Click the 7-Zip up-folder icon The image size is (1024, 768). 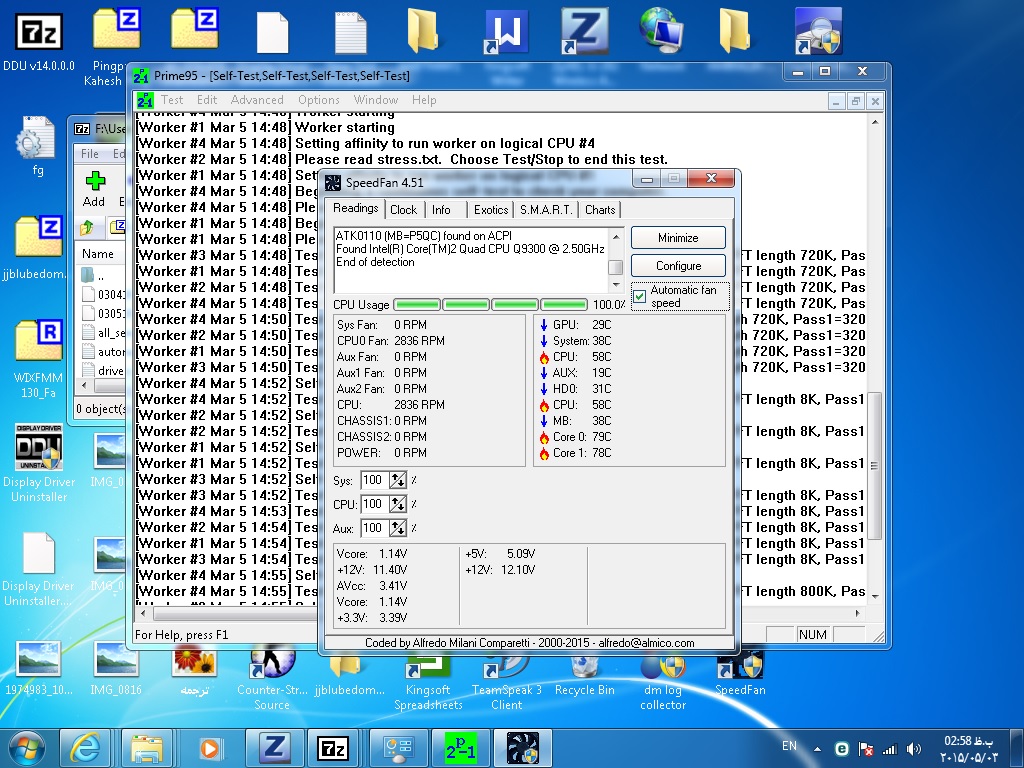[x=87, y=227]
